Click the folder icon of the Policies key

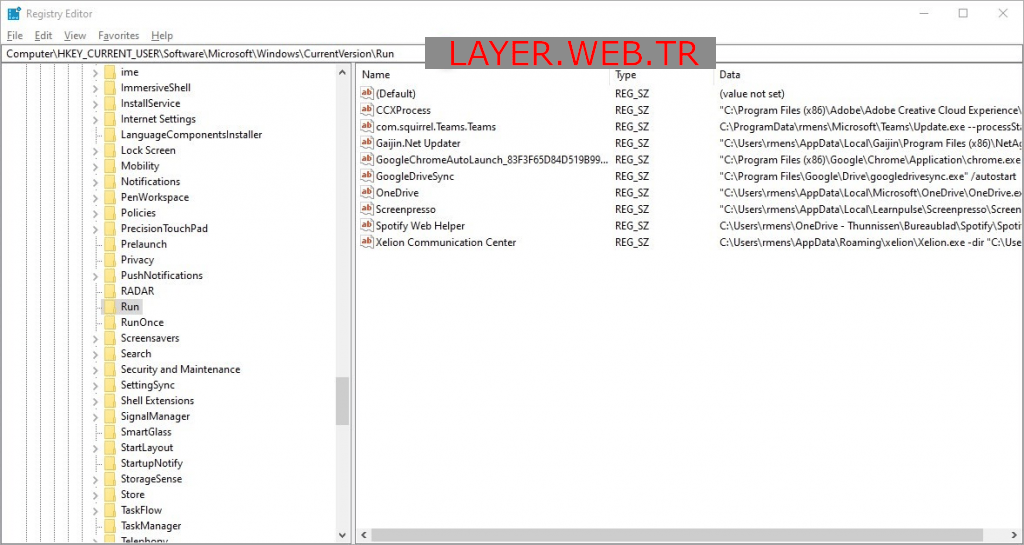coord(110,213)
